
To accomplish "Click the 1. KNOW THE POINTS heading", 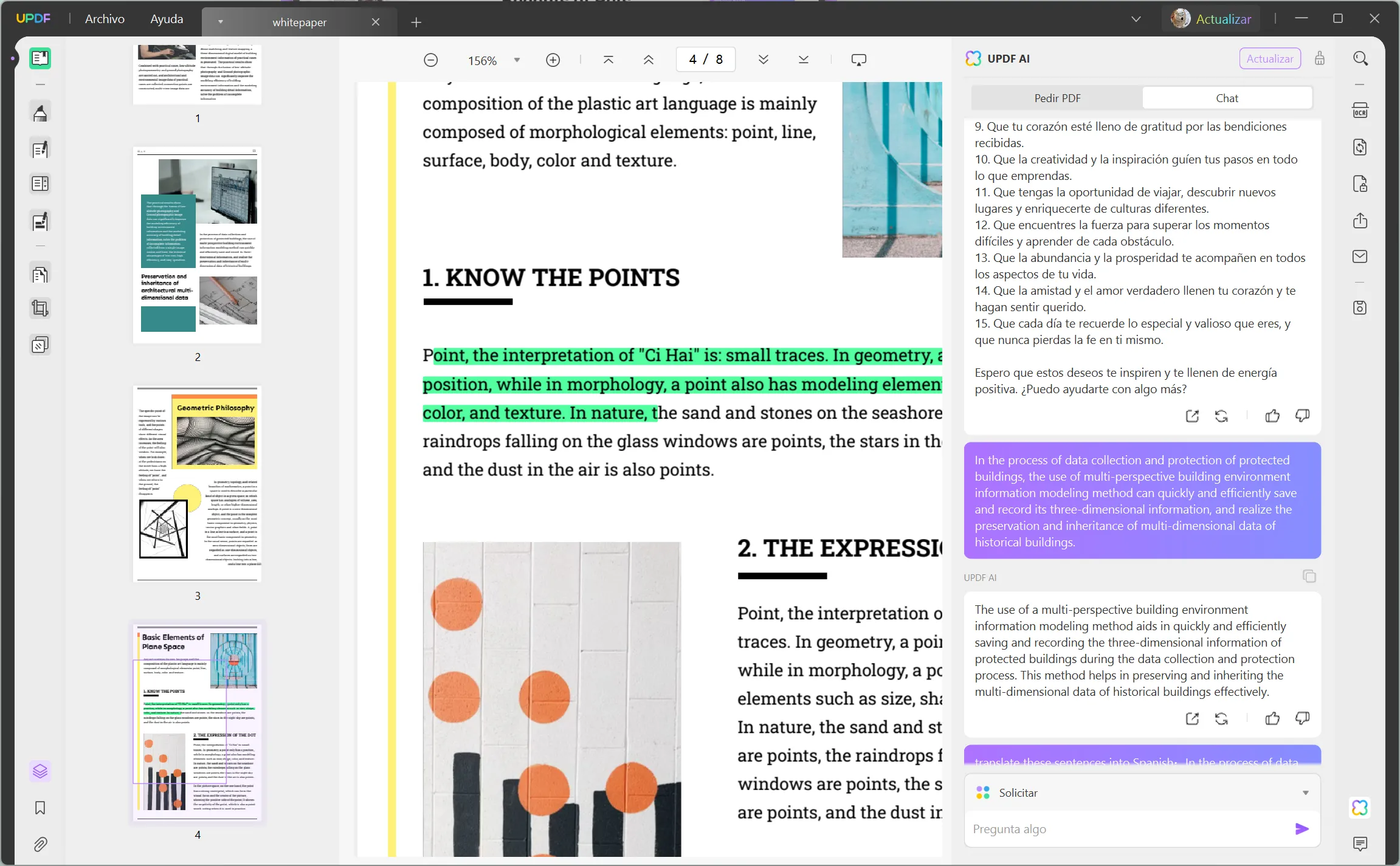I will [551, 278].
